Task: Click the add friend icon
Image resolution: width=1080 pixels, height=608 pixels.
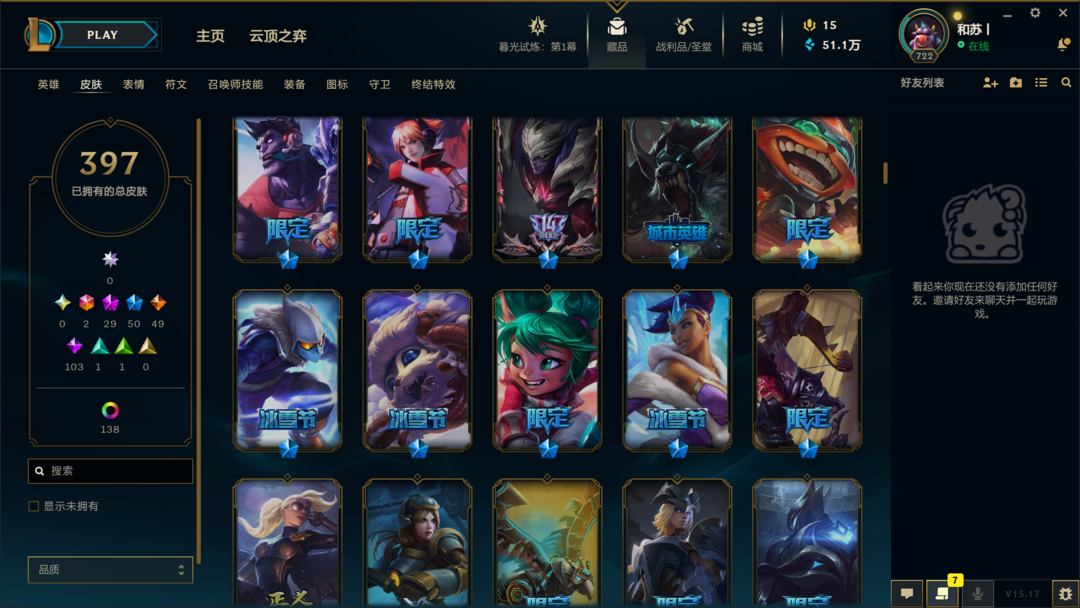Action: (x=990, y=83)
